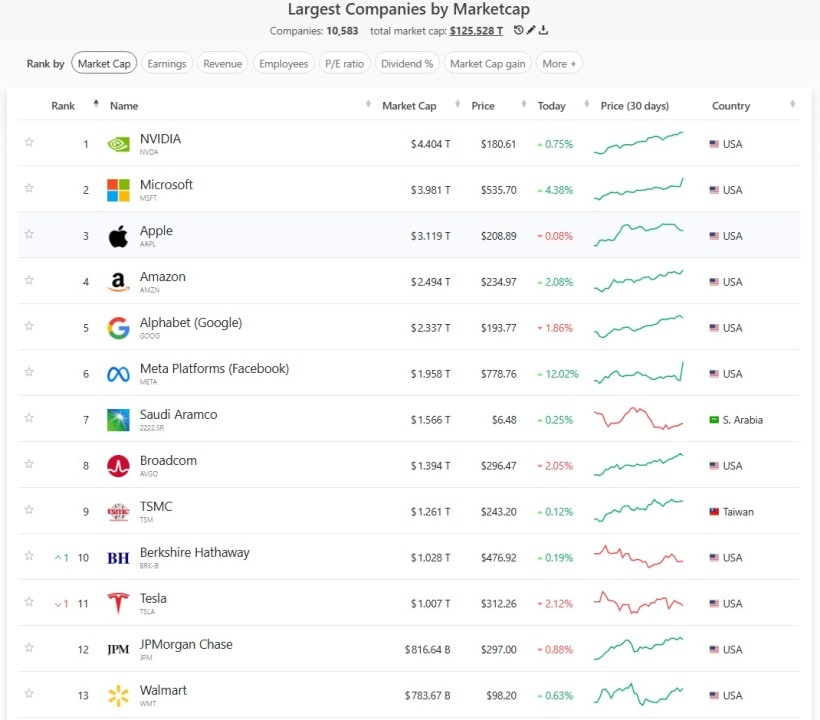Click the Berkshire Hathaway company name
The width and height of the screenshot is (820, 720).
click(x=195, y=553)
